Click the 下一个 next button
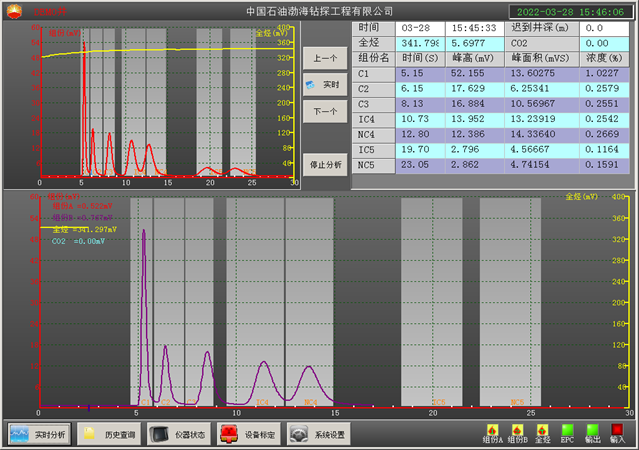This screenshot has height=450, width=639. (x=325, y=111)
